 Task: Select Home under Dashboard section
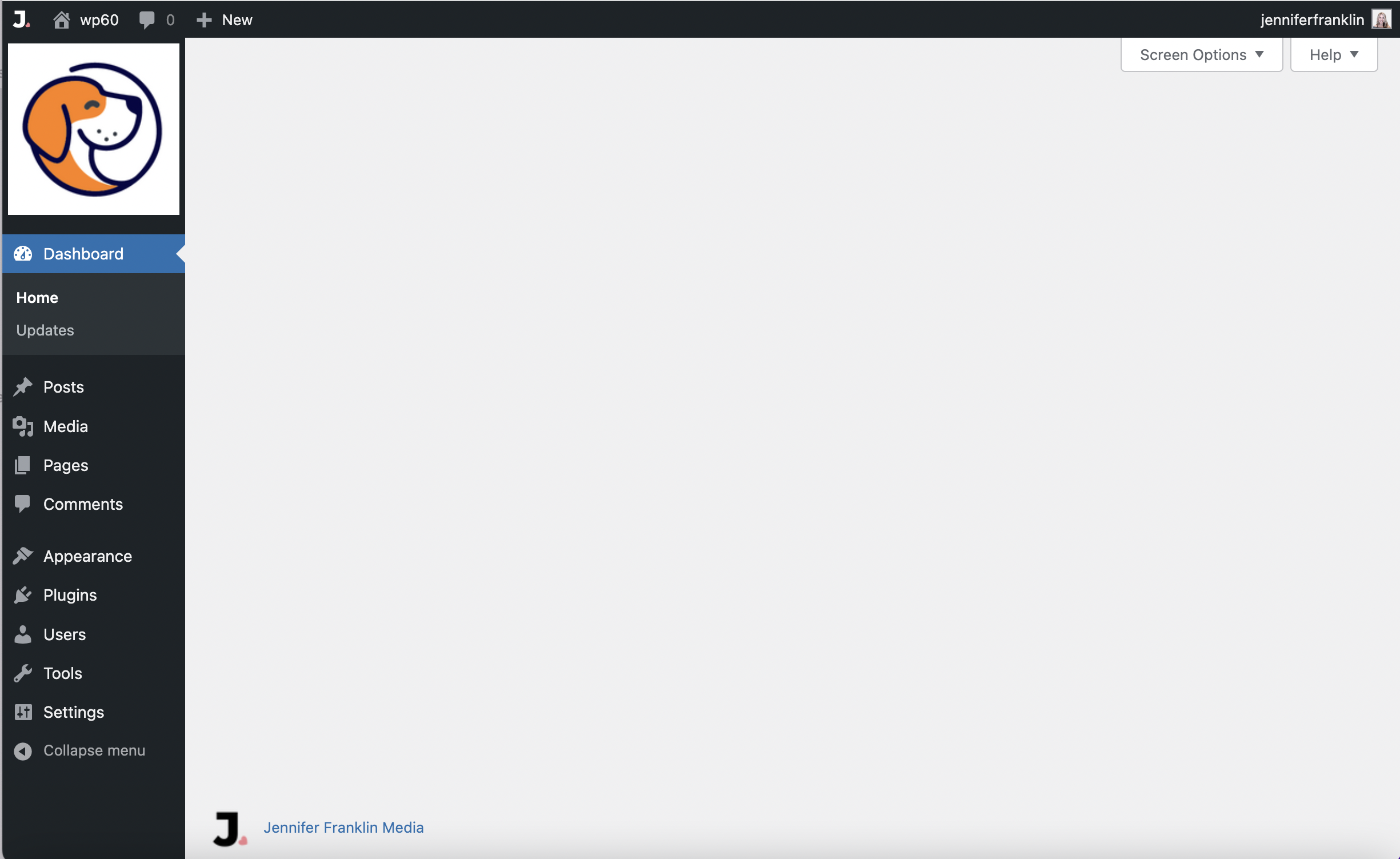(36, 297)
